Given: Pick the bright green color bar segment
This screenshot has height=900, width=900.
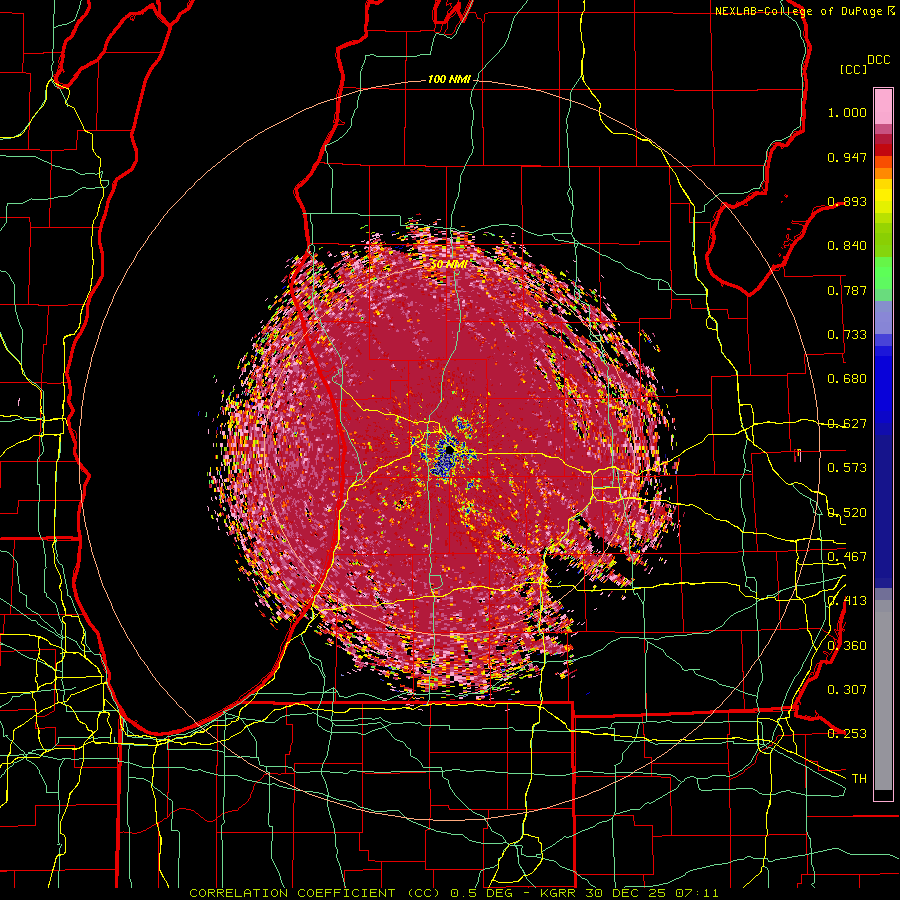Looking at the screenshot, I should click(883, 273).
